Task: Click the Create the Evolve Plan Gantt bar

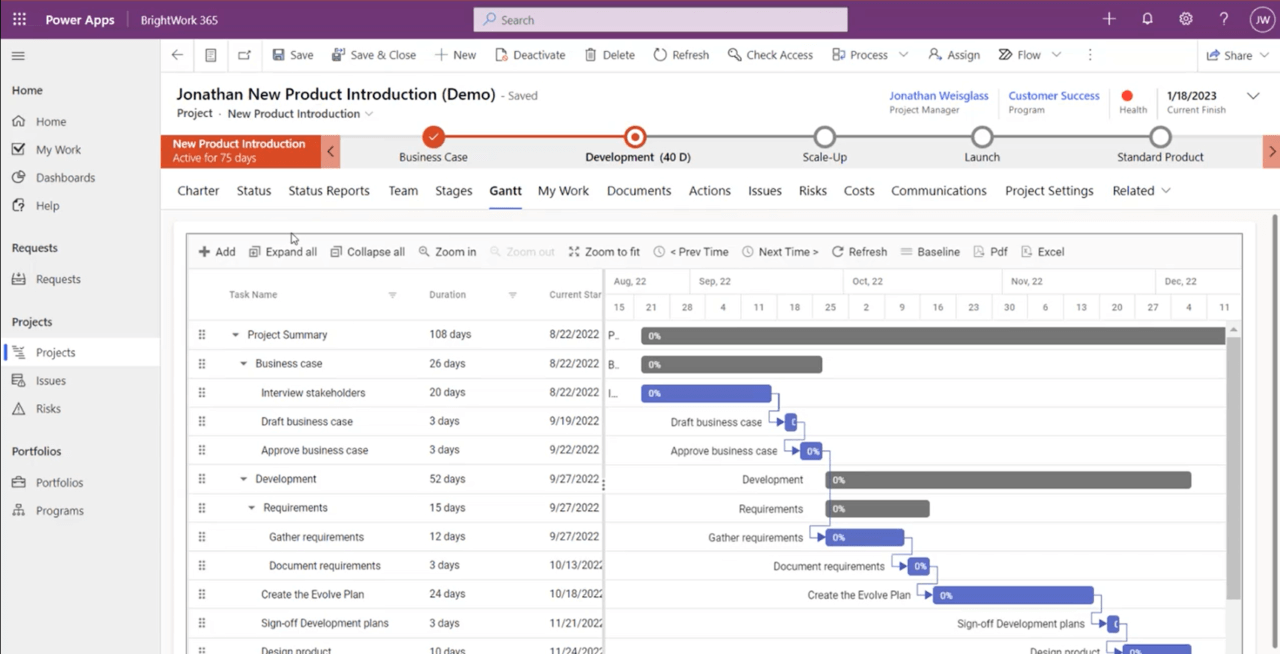Action: pos(1012,595)
